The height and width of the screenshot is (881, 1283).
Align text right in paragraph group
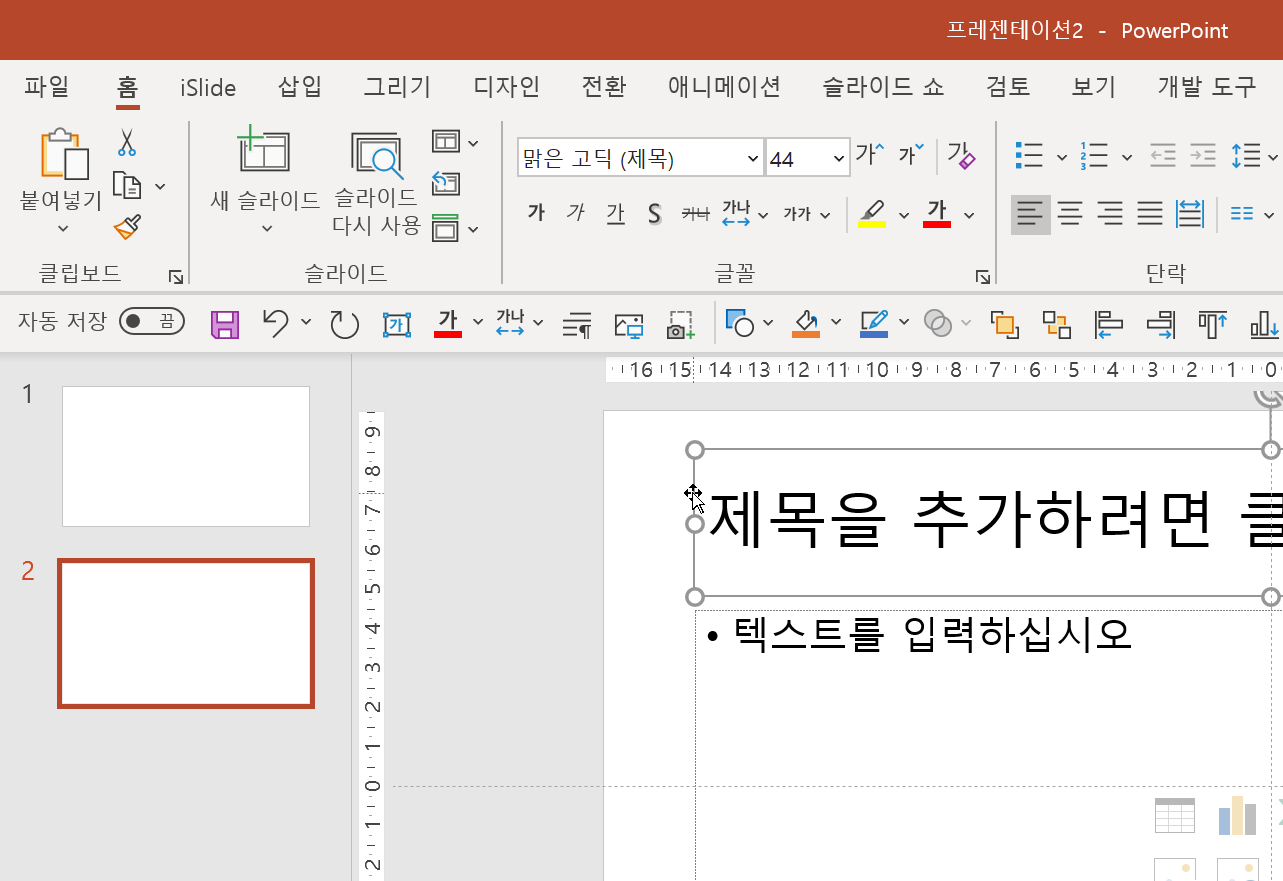[x=1110, y=213]
